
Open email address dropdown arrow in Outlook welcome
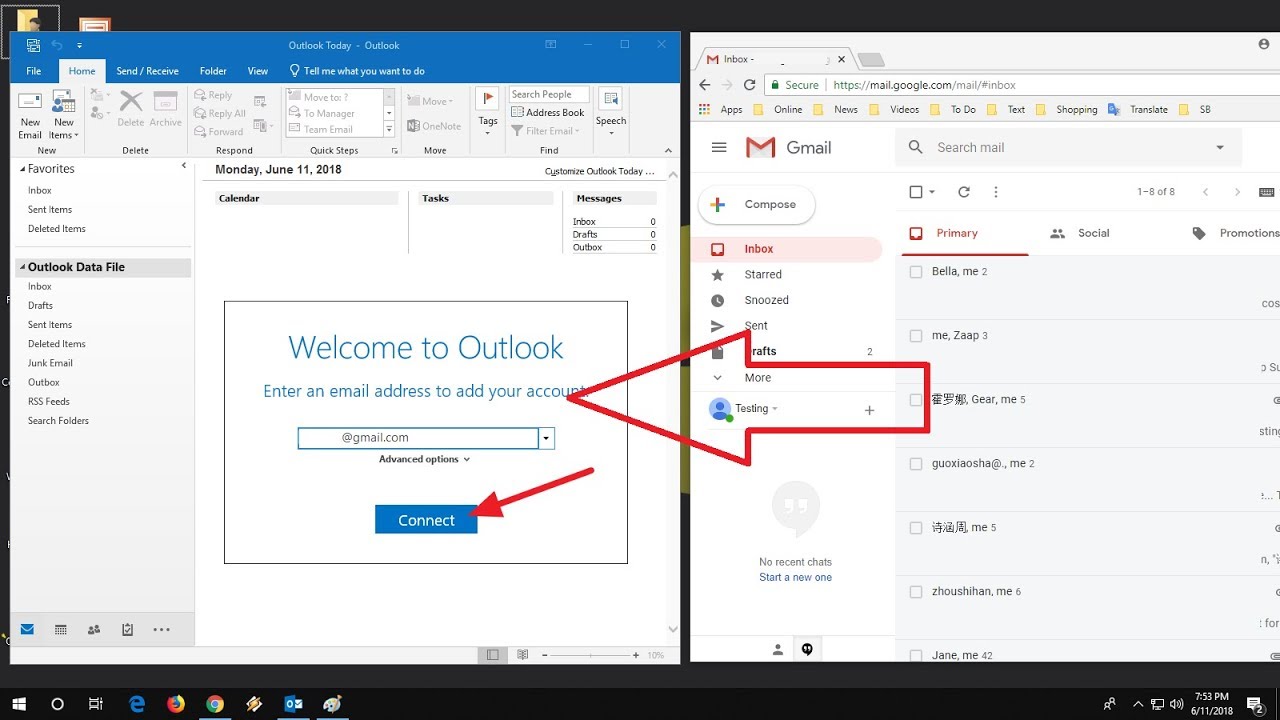[x=546, y=438]
